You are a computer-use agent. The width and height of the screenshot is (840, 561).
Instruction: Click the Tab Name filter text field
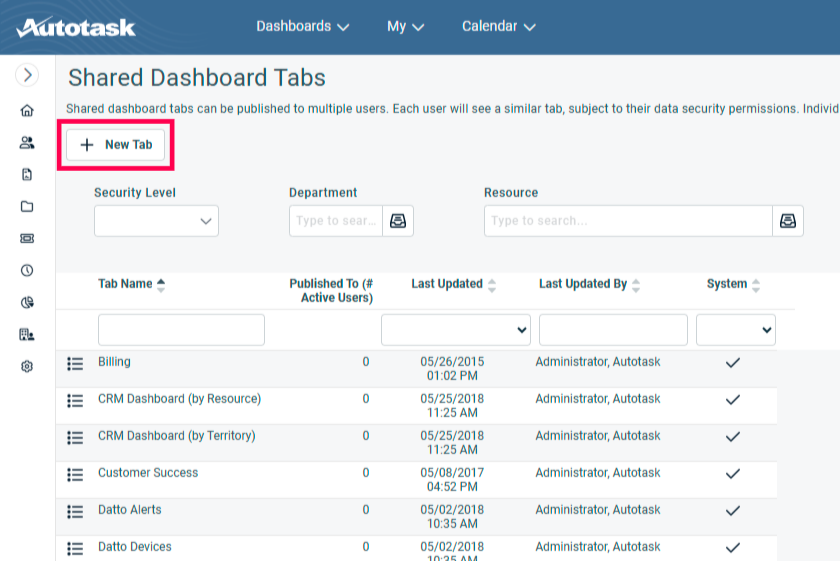pyautogui.click(x=181, y=329)
